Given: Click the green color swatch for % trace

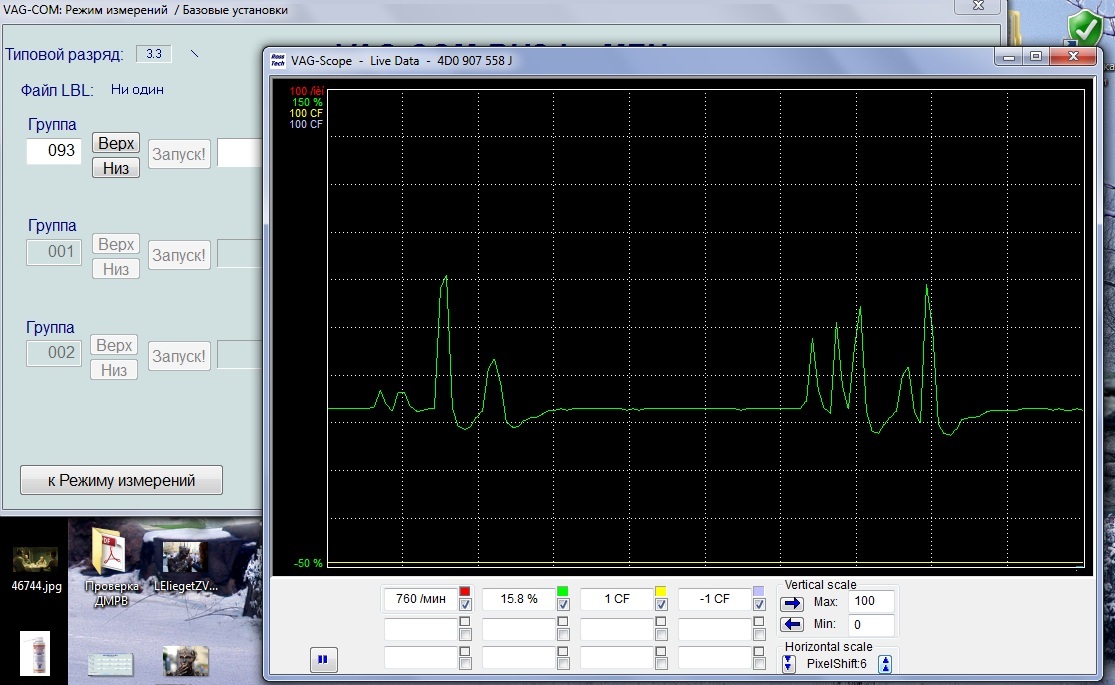Looking at the screenshot, I should pos(563,592).
